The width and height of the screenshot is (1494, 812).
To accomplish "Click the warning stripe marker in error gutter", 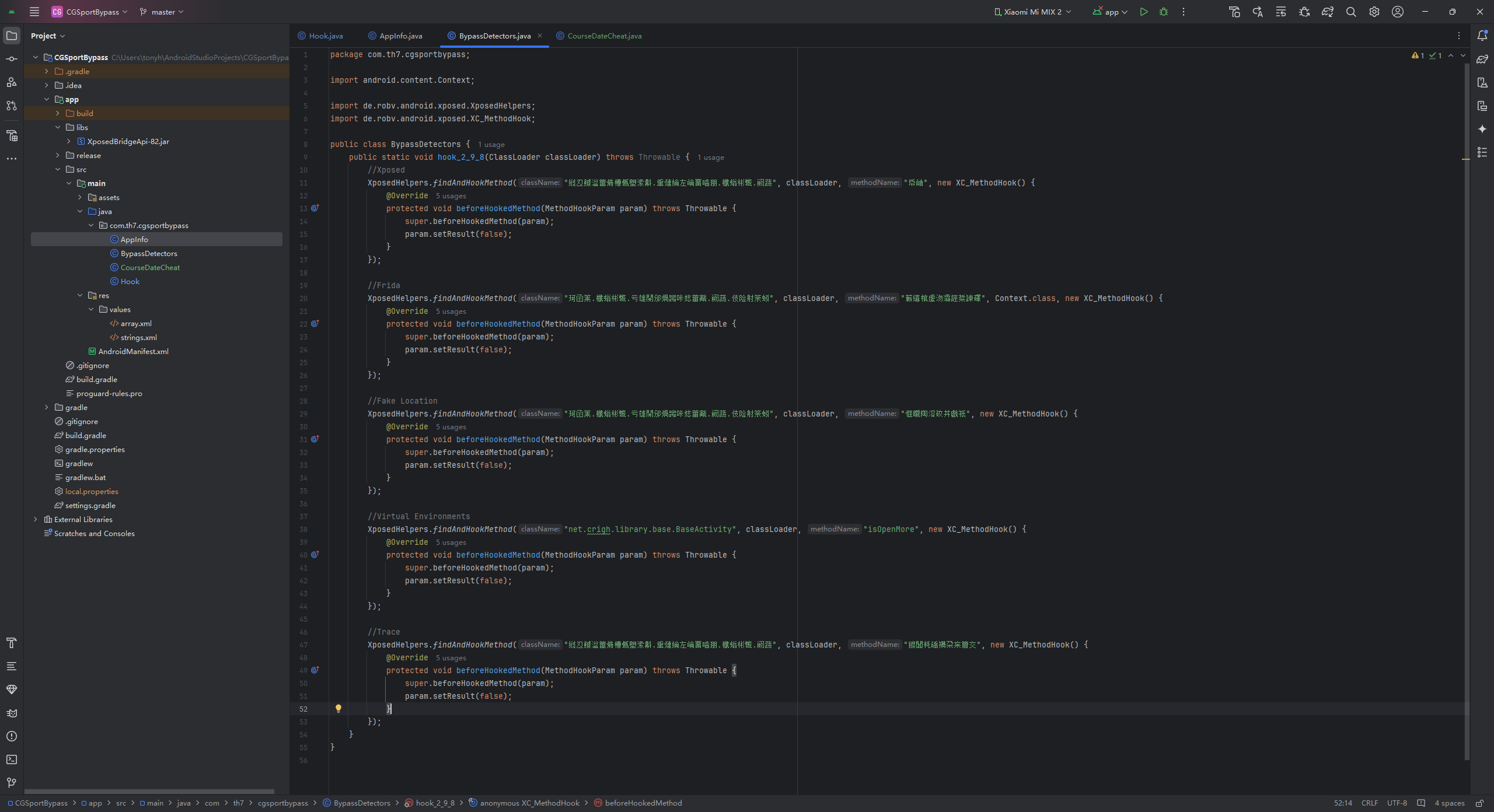I will pos(1466,159).
